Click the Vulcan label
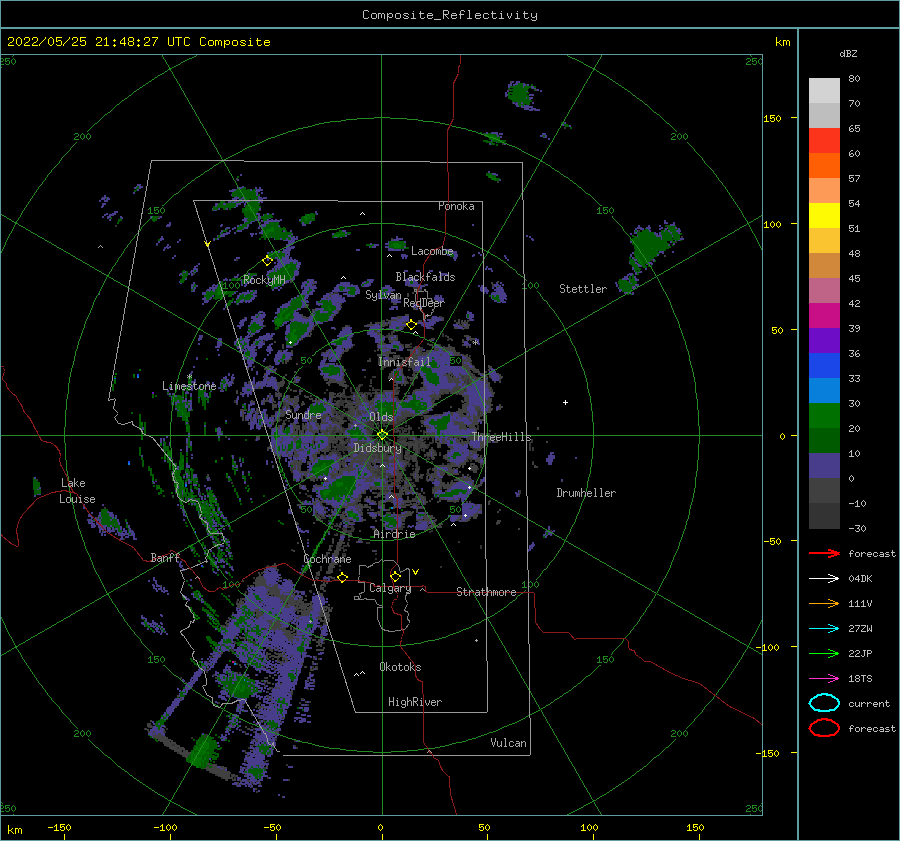 click(509, 742)
